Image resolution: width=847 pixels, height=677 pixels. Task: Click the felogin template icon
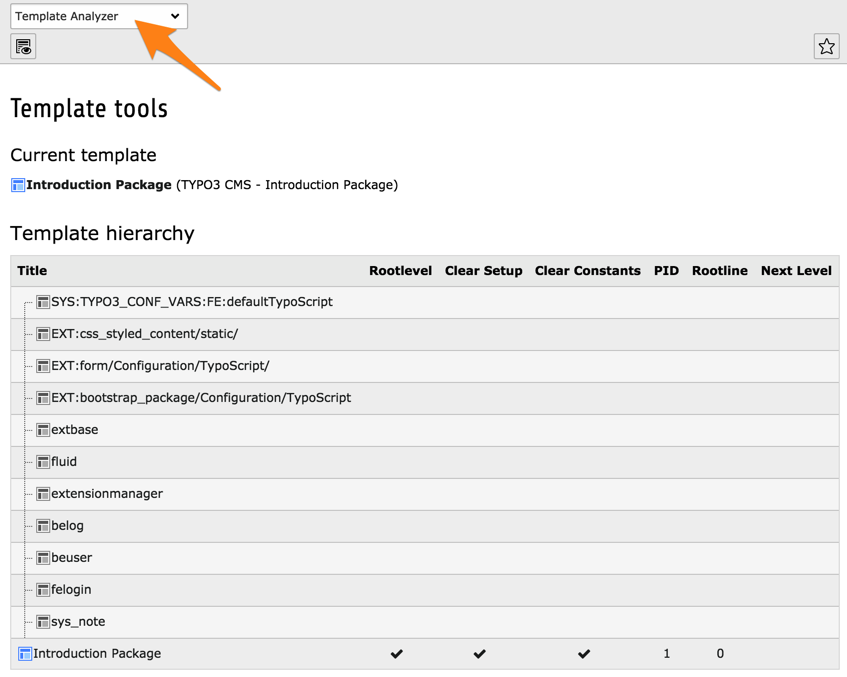(x=43, y=590)
